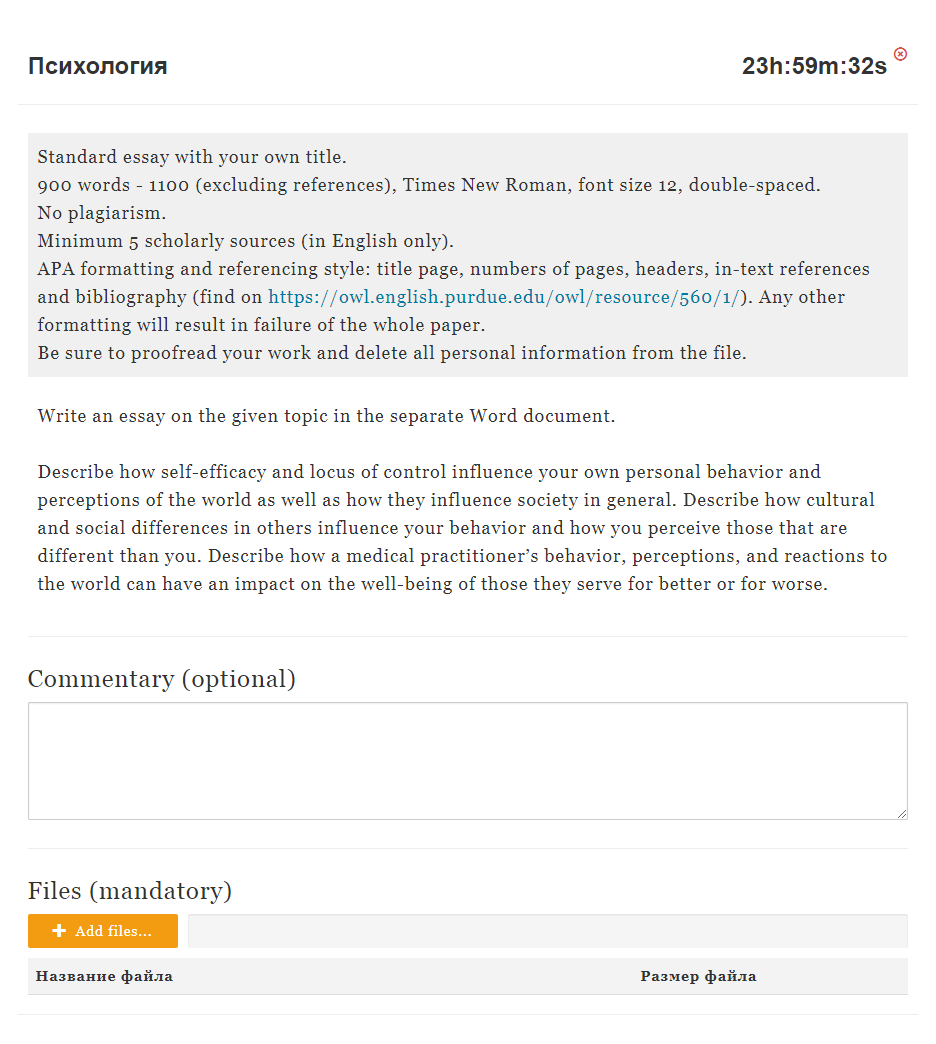
Task: Click the countdown timer display
Action: tap(813, 67)
